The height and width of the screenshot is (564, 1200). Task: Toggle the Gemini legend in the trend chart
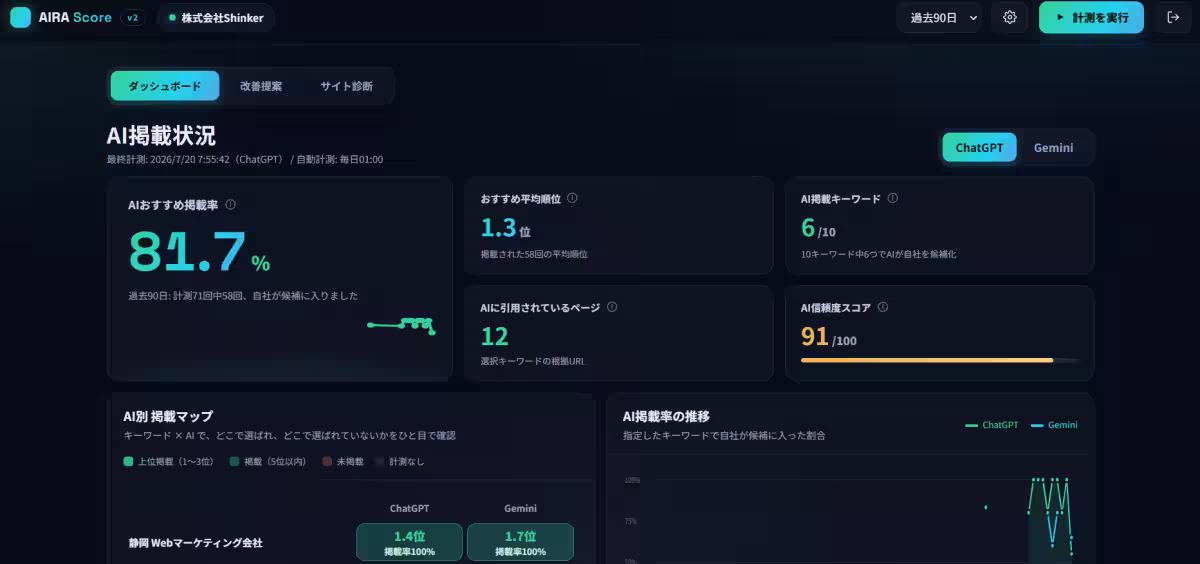pos(1054,425)
